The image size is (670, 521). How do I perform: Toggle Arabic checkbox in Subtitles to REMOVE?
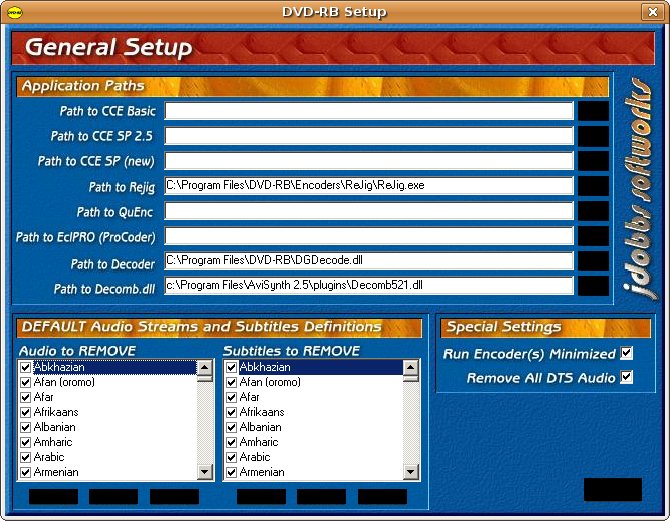232,457
